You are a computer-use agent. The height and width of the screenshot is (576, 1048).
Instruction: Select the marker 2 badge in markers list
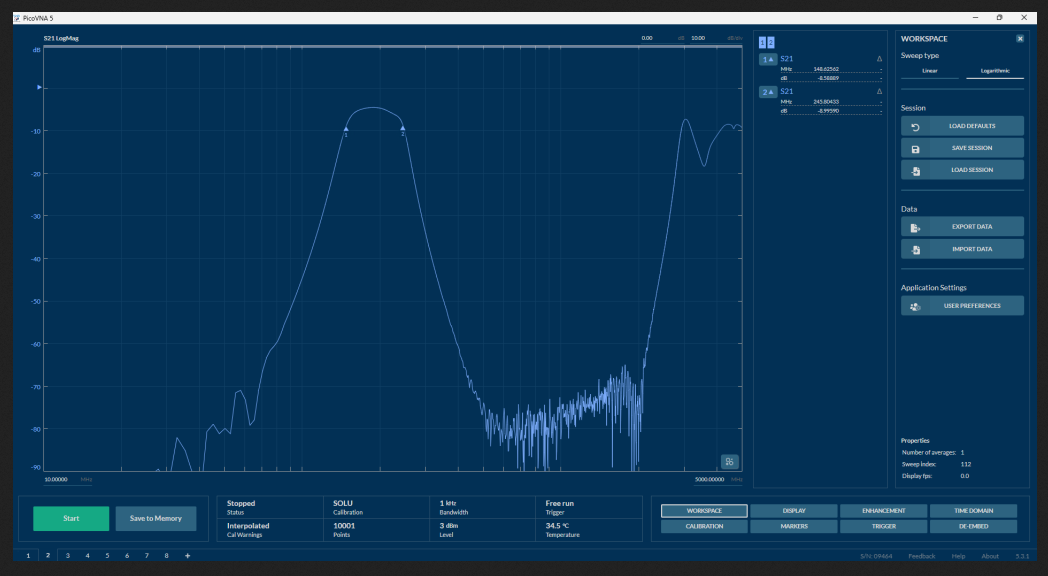(x=768, y=92)
